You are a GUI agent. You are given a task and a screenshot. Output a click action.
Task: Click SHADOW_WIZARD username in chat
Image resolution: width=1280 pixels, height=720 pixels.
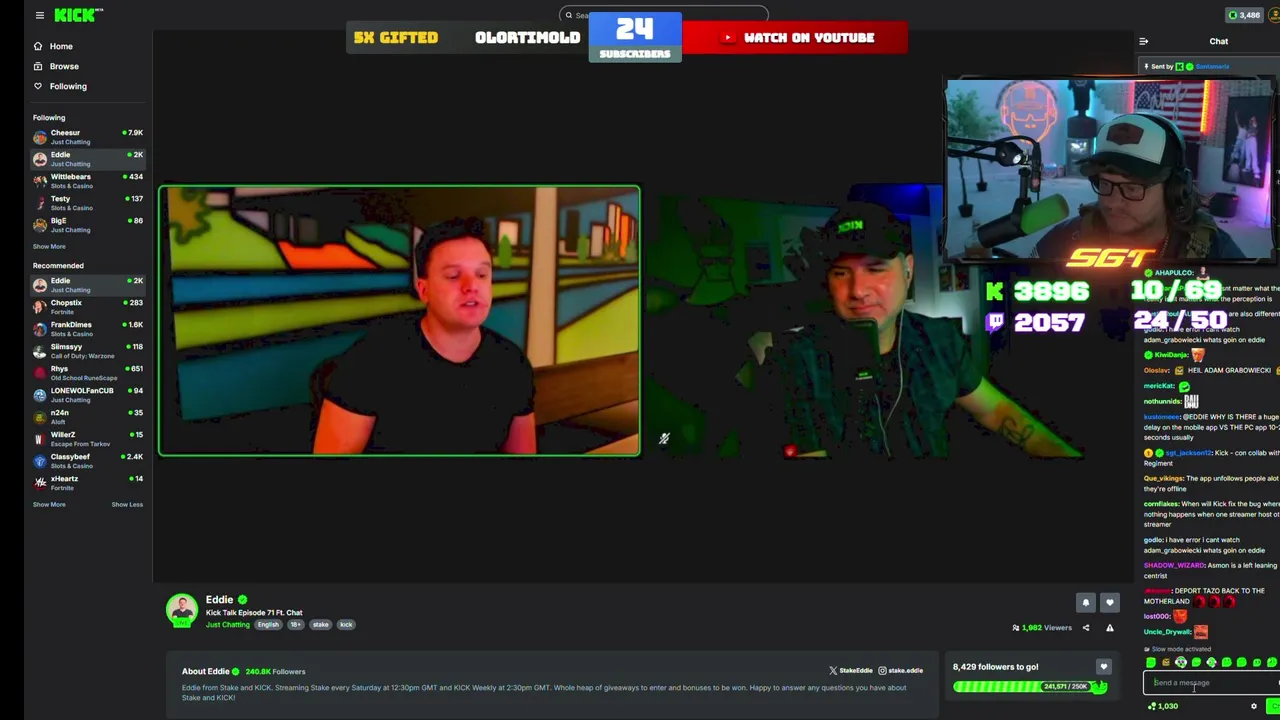1174,566
